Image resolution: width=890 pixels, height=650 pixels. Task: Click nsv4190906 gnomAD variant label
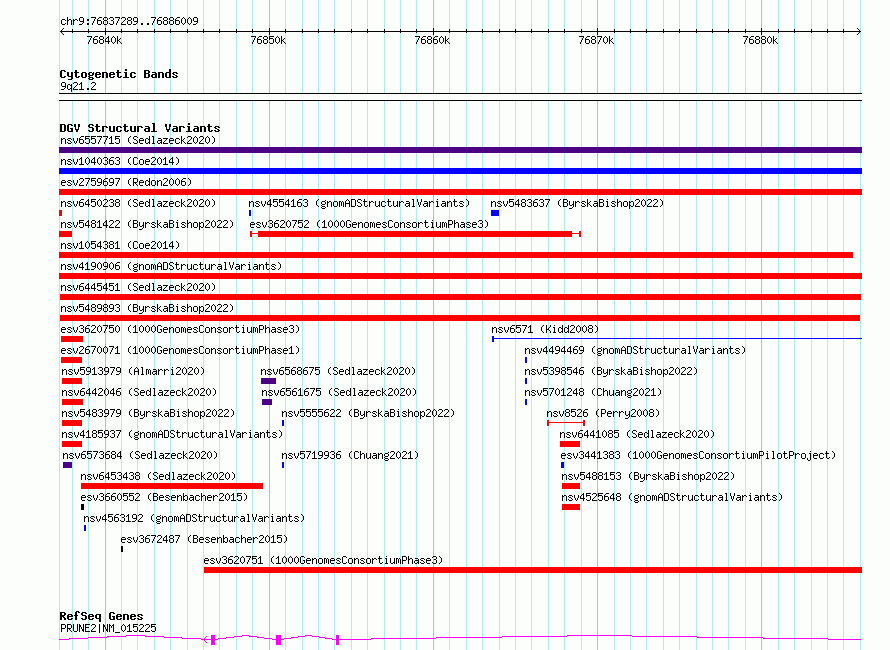[x=171, y=266]
